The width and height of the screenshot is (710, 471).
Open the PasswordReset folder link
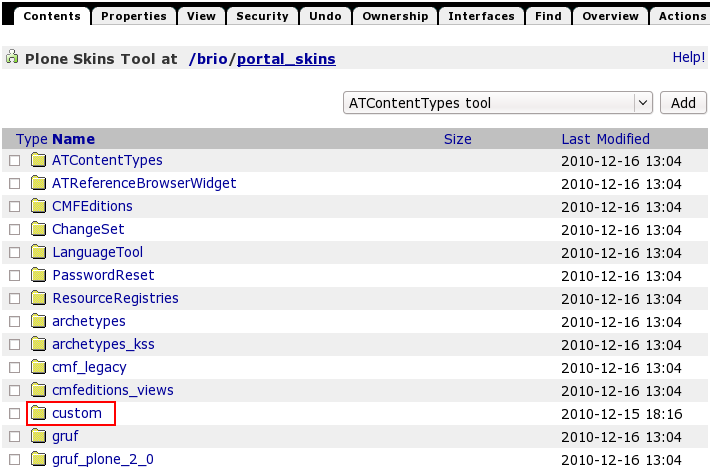103,275
